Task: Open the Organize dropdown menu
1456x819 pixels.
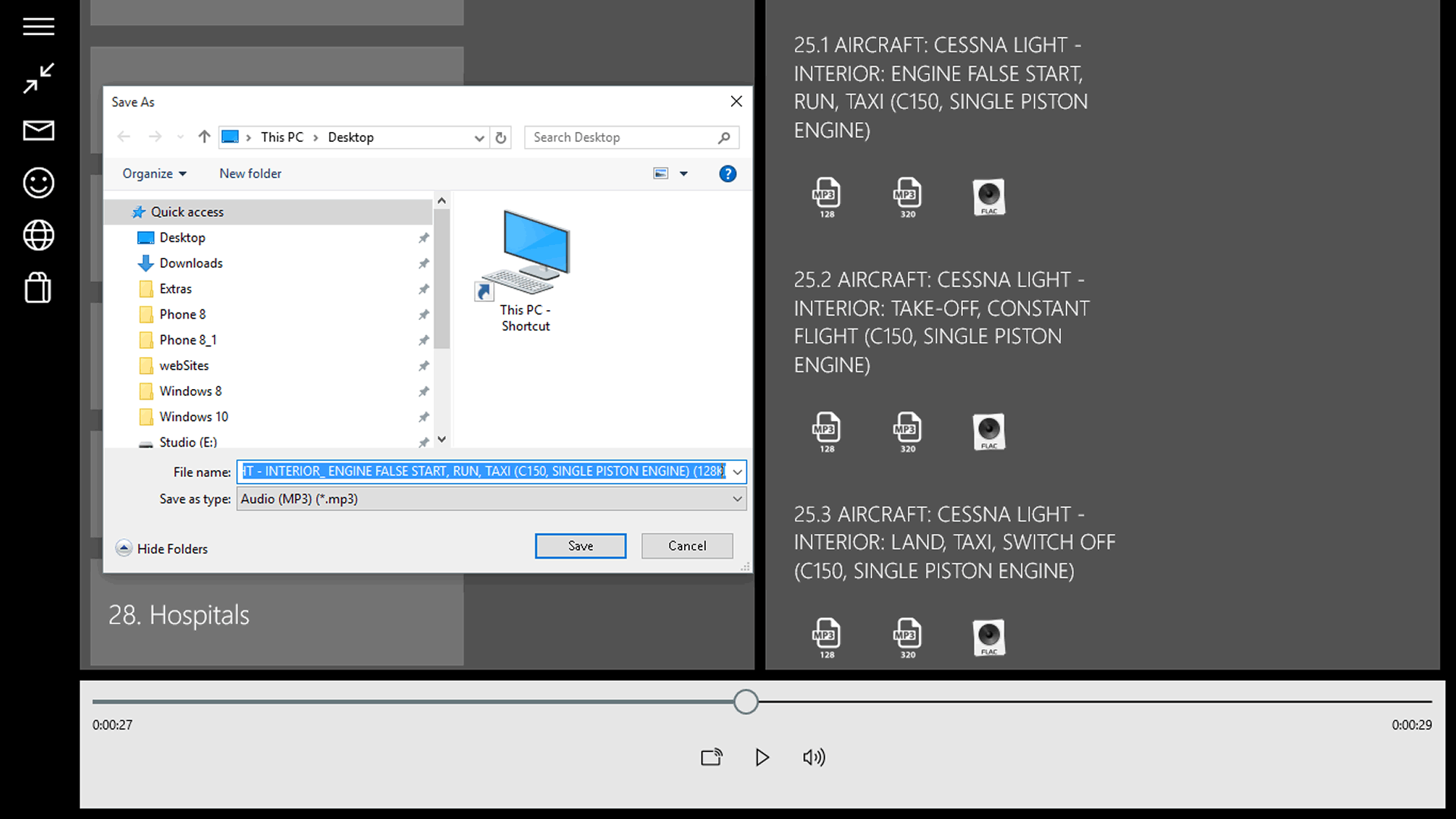Action: [154, 174]
